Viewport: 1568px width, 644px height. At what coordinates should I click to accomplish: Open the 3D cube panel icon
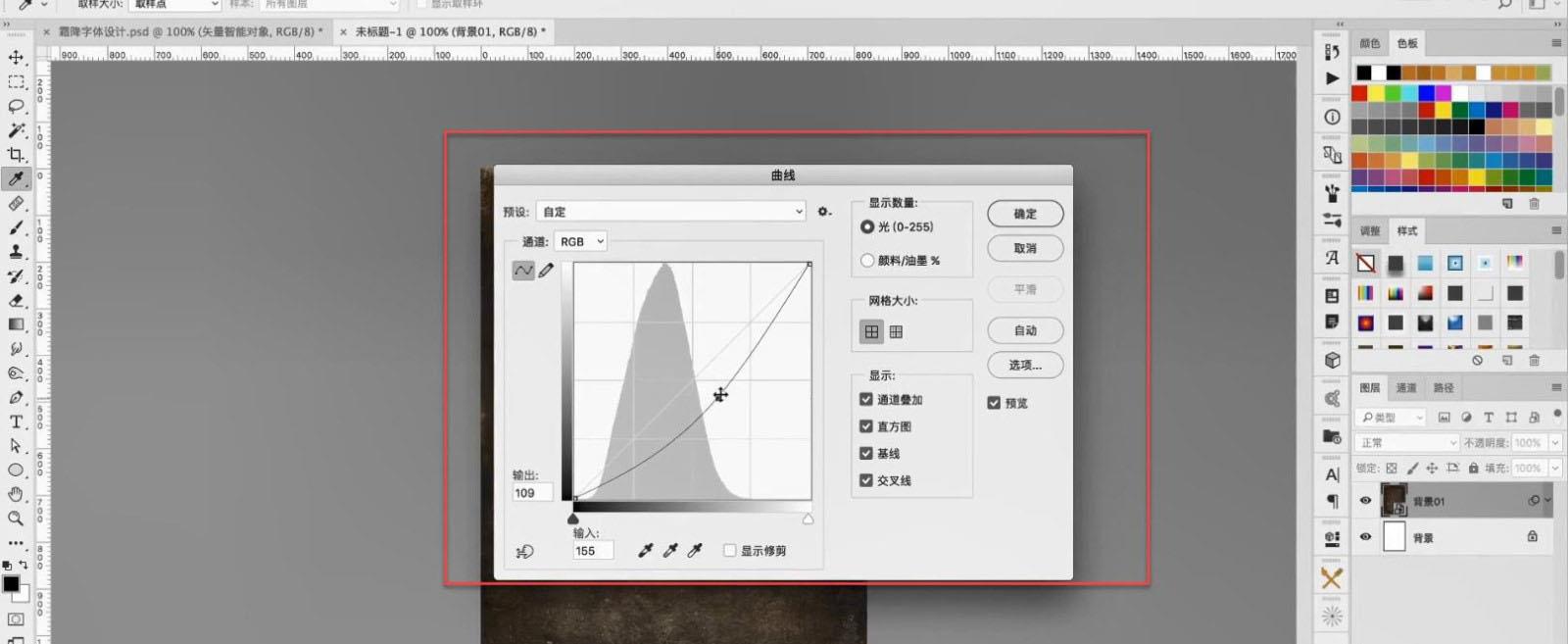click(x=1332, y=361)
